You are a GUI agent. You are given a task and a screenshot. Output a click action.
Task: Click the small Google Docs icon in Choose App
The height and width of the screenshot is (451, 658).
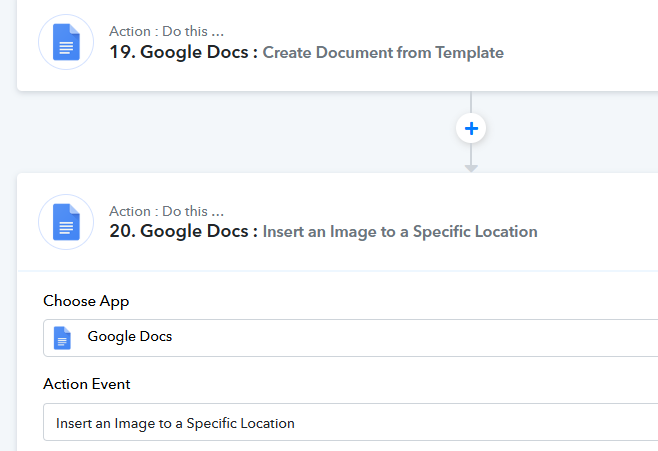[x=62, y=338]
